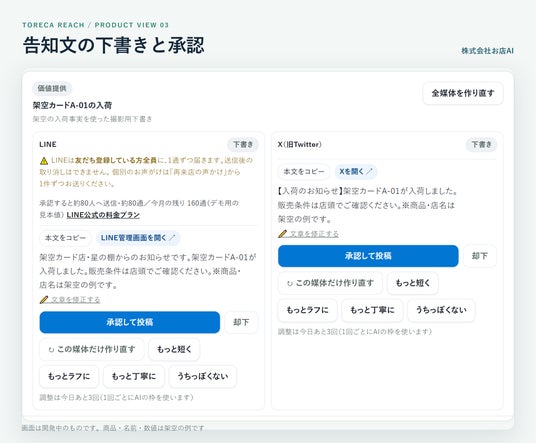This screenshot has height=443, width=536.
Task: Approve and post the LINE draft
Action: pos(130,322)
